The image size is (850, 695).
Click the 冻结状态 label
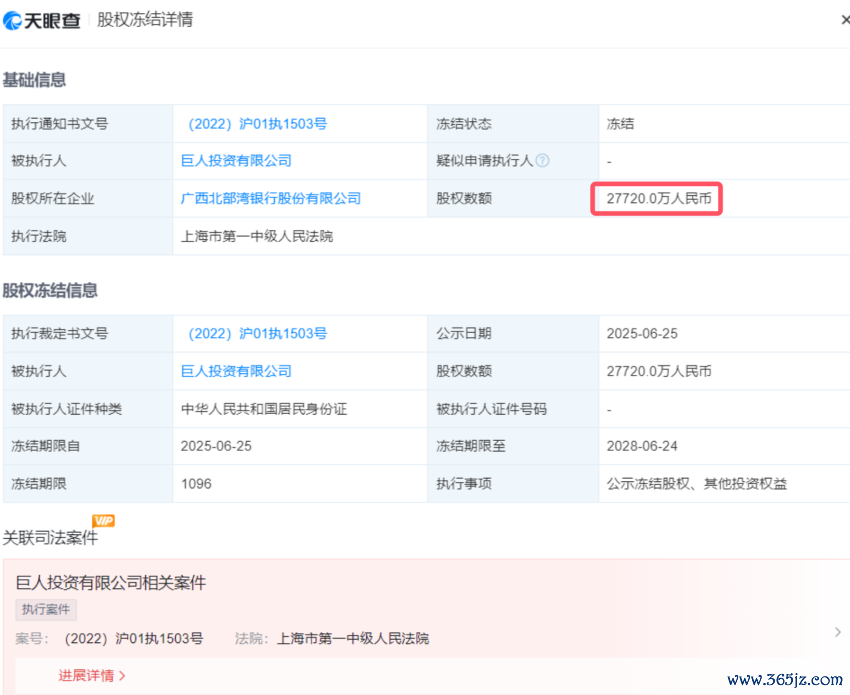point(464,124)
